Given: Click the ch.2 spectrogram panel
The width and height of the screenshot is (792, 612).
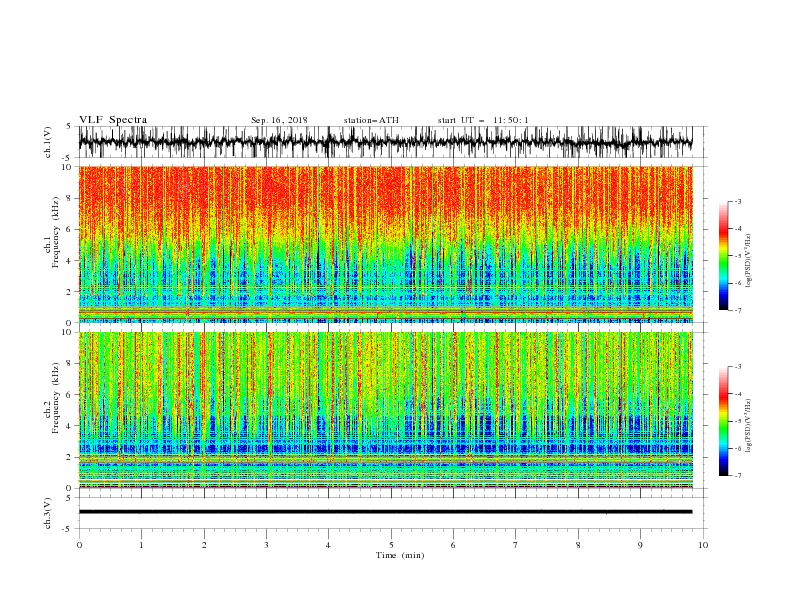Looking at the screenshot, I should coord(385,410).
